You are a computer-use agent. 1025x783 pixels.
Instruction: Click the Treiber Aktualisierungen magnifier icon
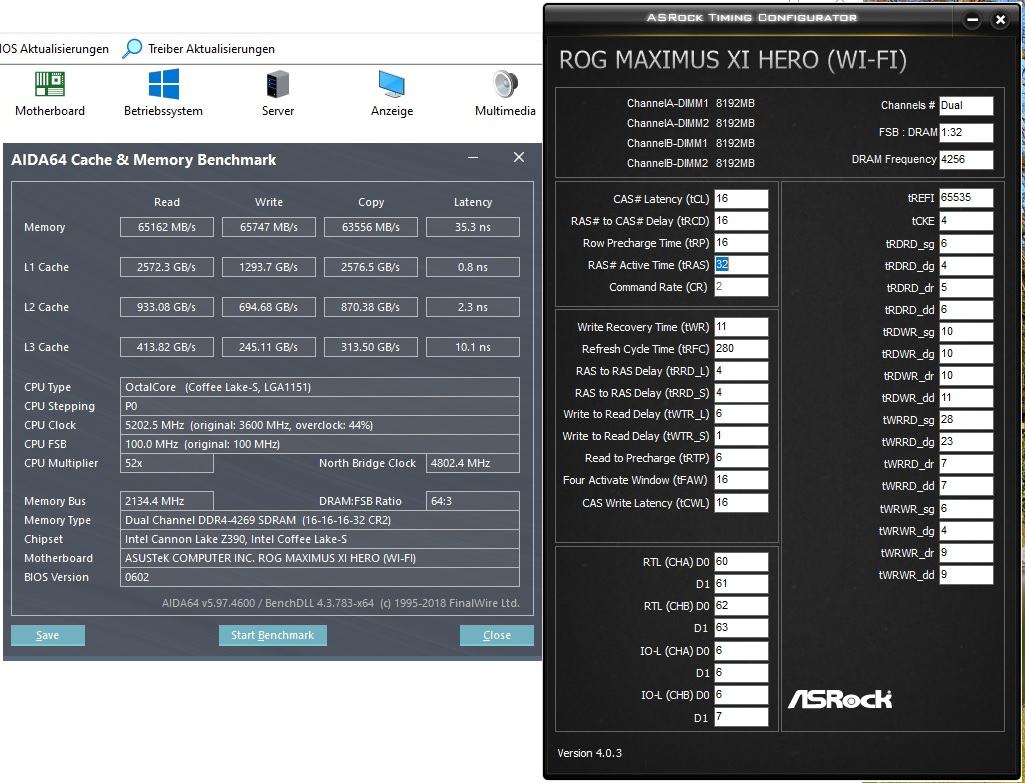pos(132,48)
